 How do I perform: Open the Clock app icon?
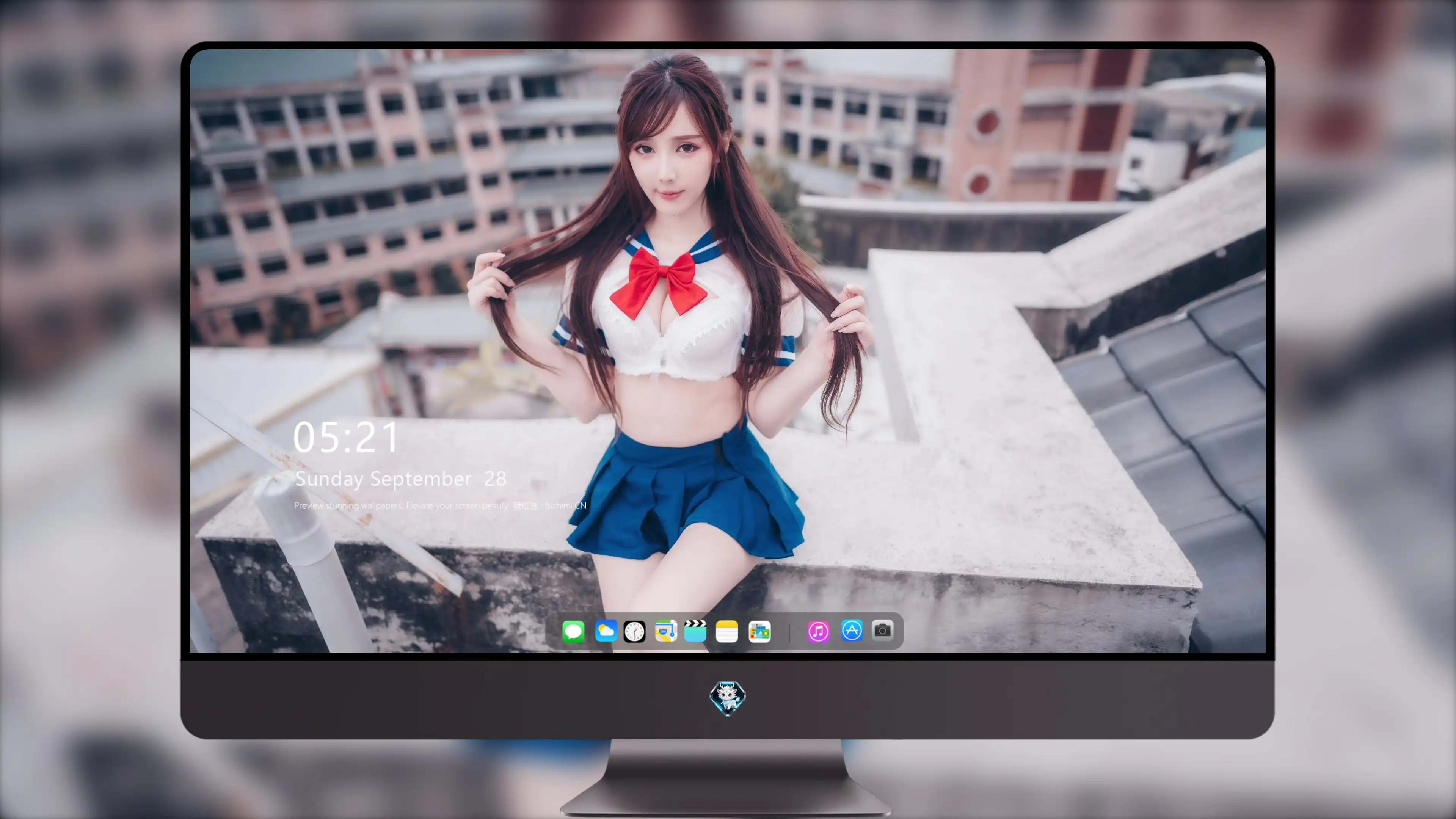pos(634,631)
